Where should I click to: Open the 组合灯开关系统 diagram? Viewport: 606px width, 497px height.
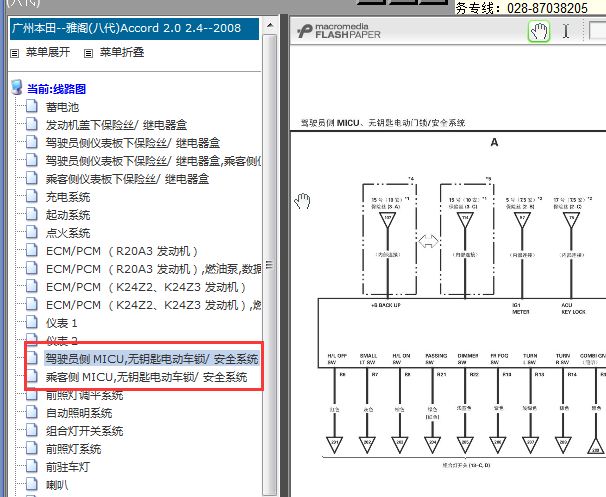pos(84,431)
